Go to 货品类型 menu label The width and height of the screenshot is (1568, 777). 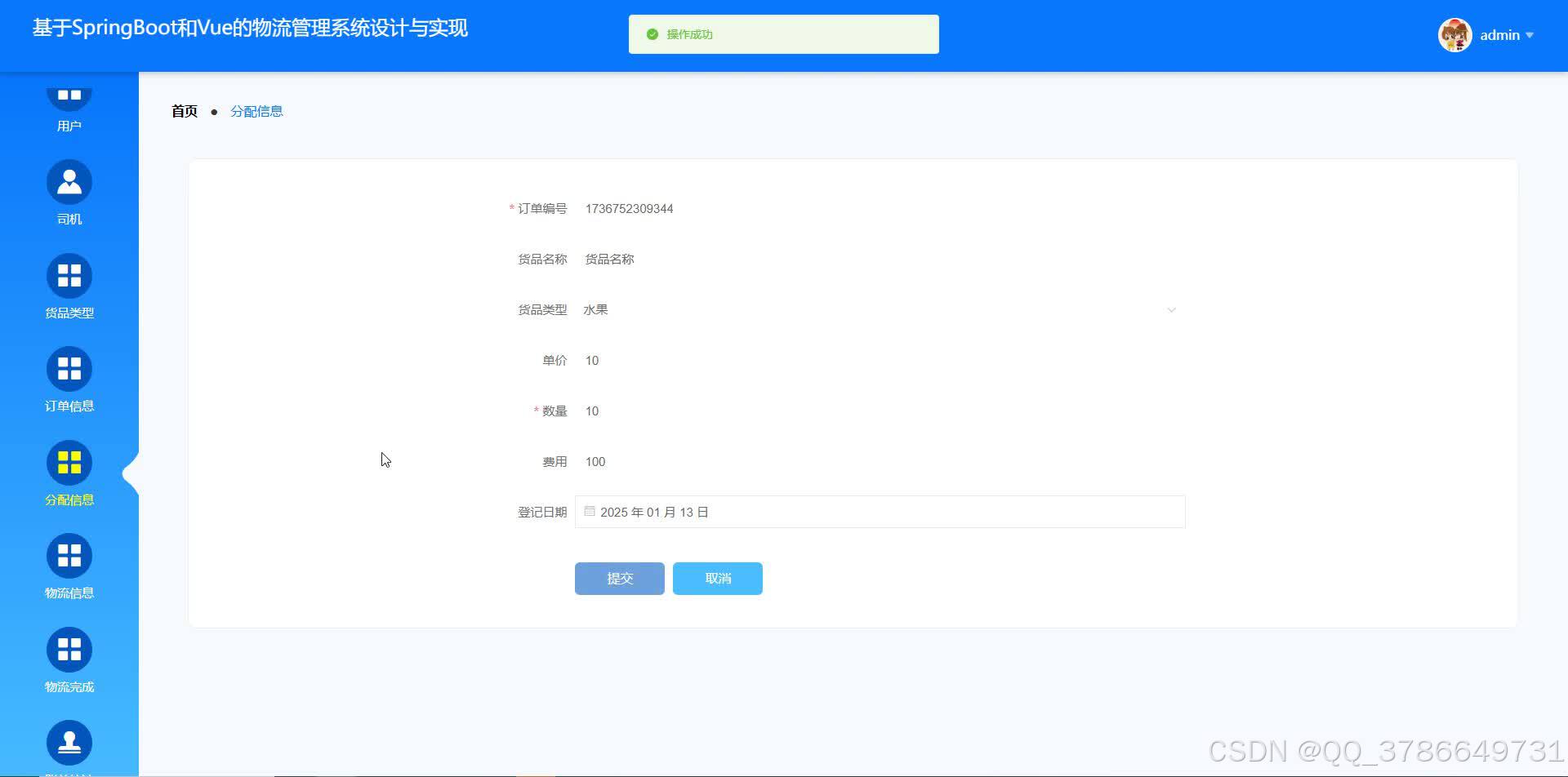pos(69,313)
